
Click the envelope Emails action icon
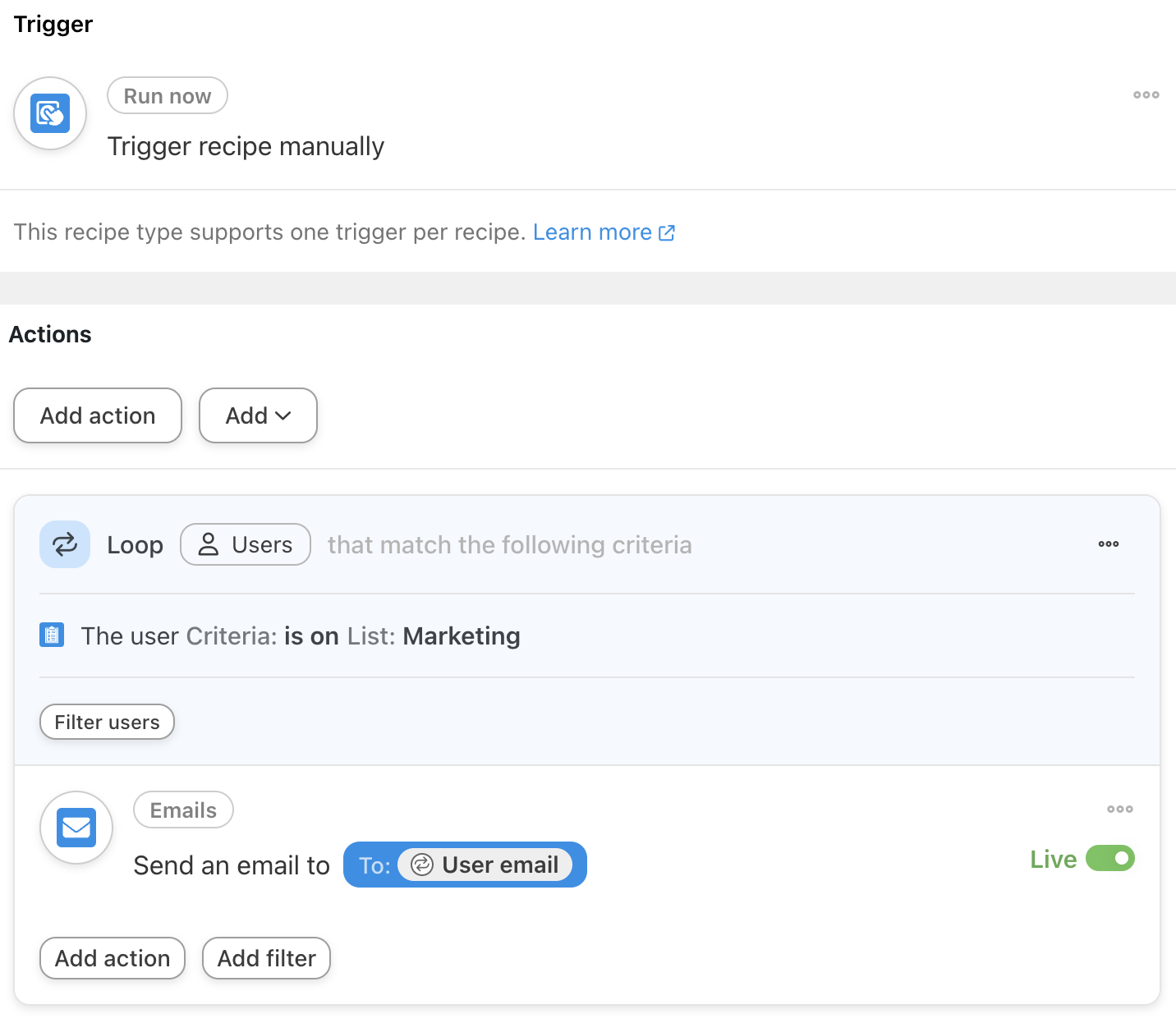click(76, 828)
